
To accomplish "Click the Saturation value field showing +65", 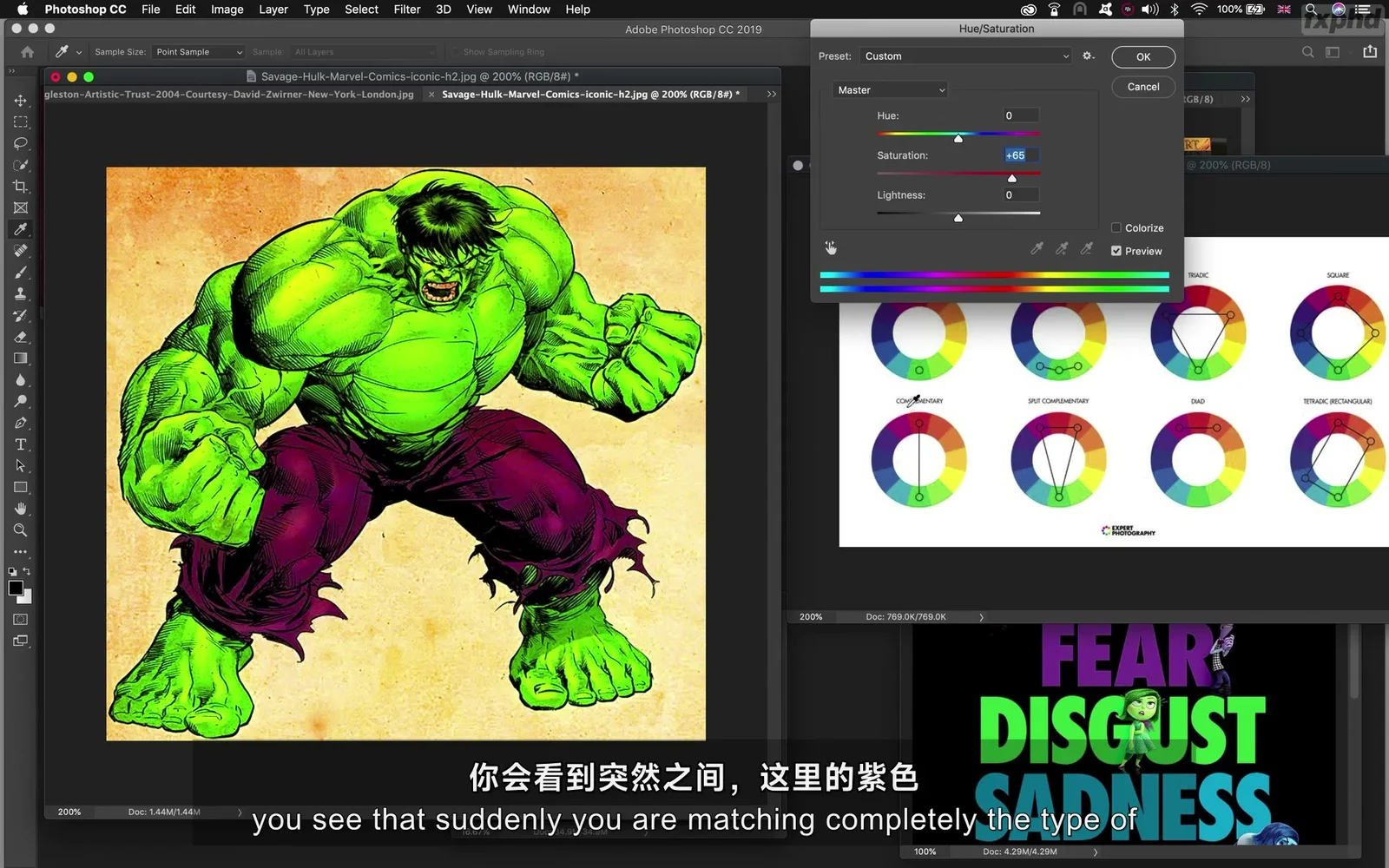I will (1020, 155).
